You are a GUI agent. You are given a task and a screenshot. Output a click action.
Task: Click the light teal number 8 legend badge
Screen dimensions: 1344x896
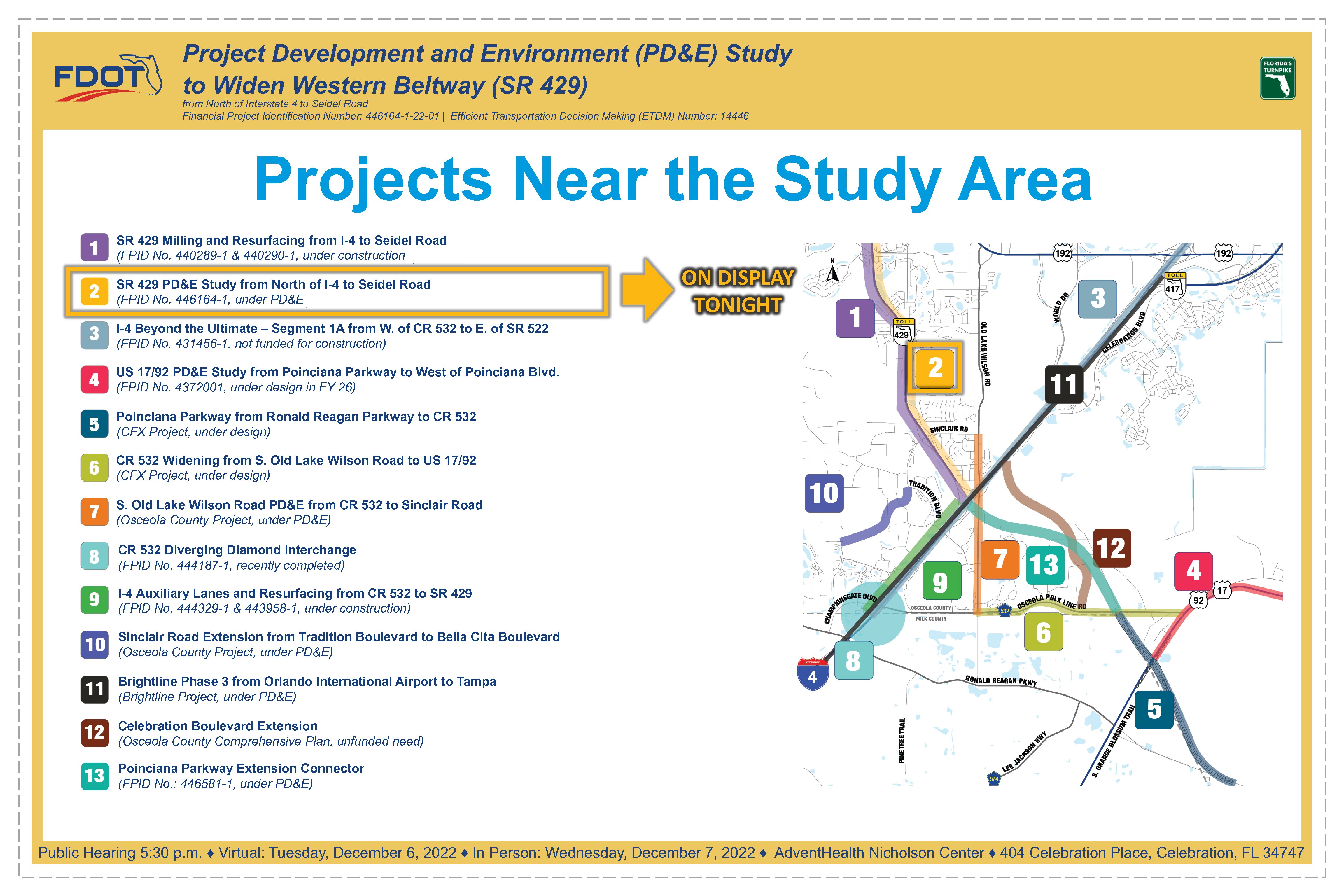tap(94, 556)
